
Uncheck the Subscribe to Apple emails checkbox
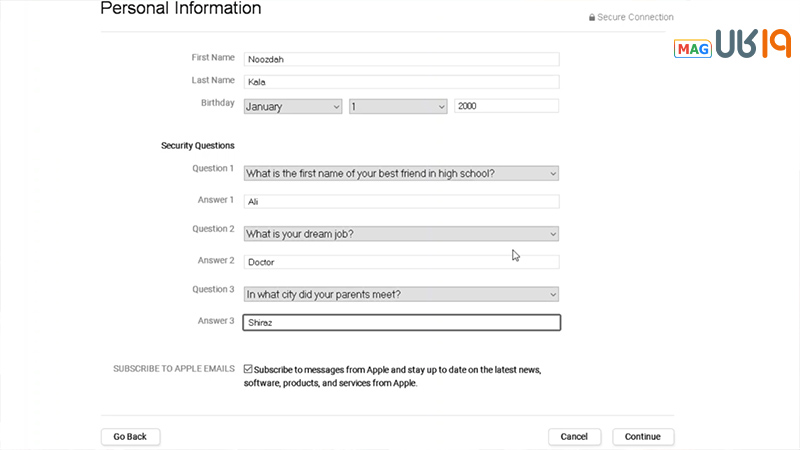point(248,369)
